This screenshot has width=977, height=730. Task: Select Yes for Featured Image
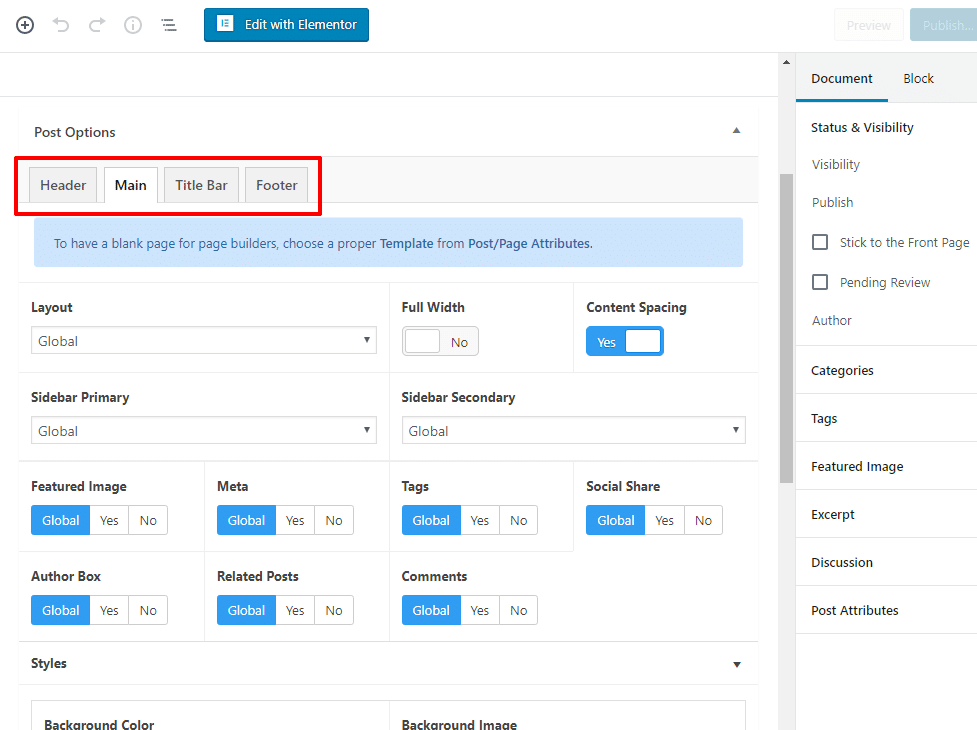click(109, 520)
